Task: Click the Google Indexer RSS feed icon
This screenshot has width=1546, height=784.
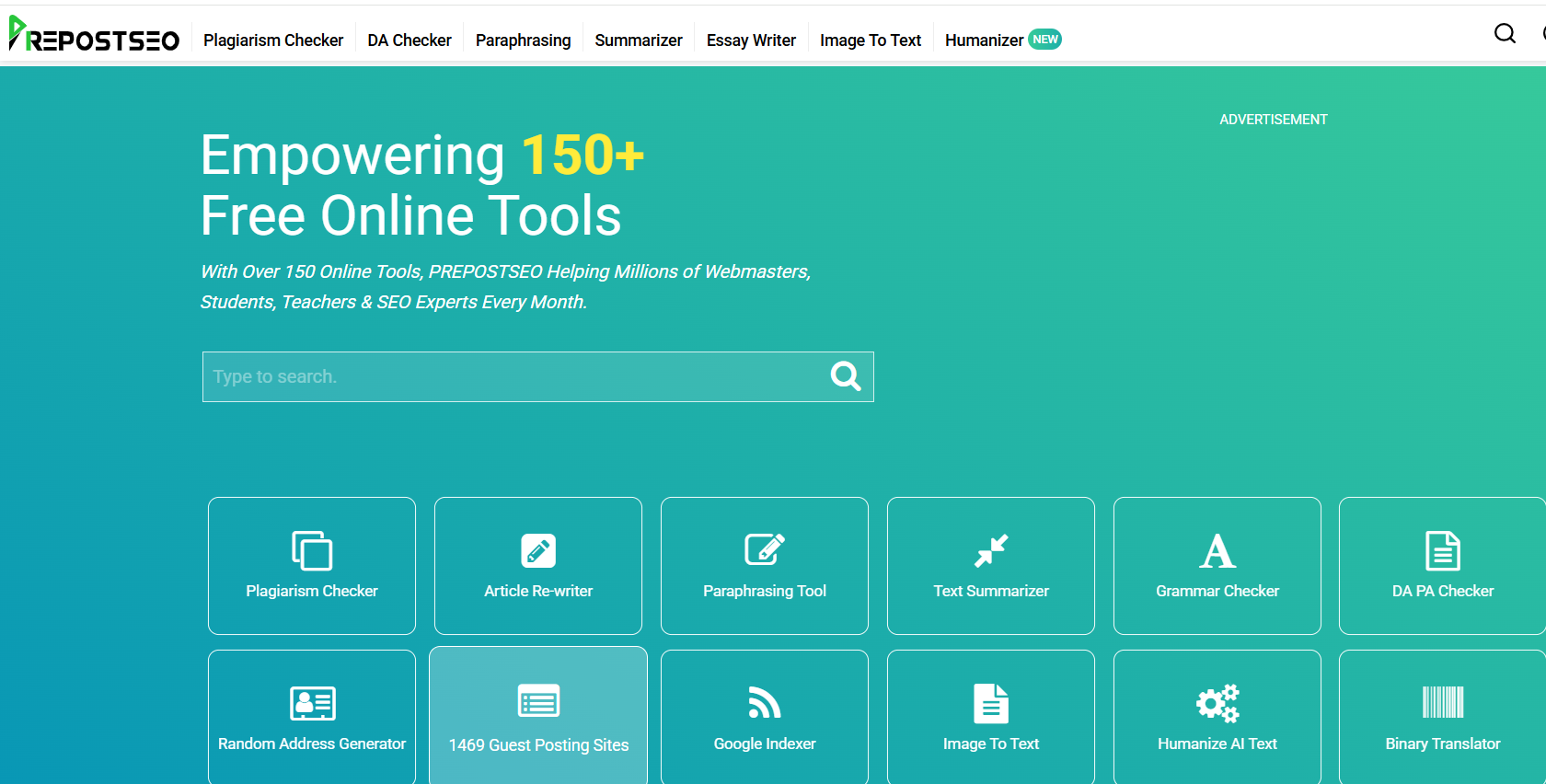Action: 765,703
